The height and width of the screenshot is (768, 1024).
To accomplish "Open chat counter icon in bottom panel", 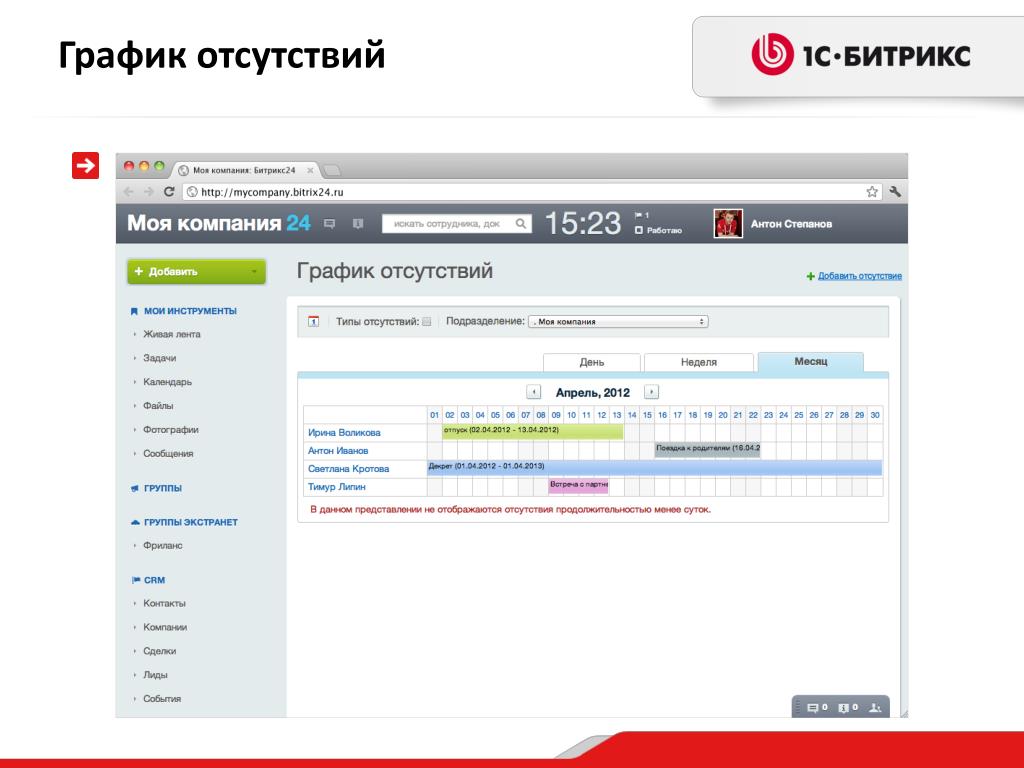I will (x=817, y=707).
